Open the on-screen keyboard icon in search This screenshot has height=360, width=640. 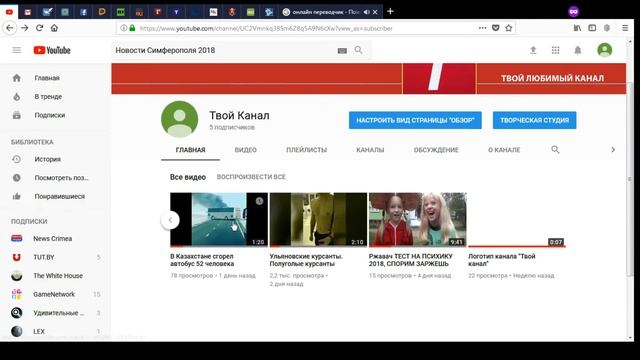coord(342,51)
